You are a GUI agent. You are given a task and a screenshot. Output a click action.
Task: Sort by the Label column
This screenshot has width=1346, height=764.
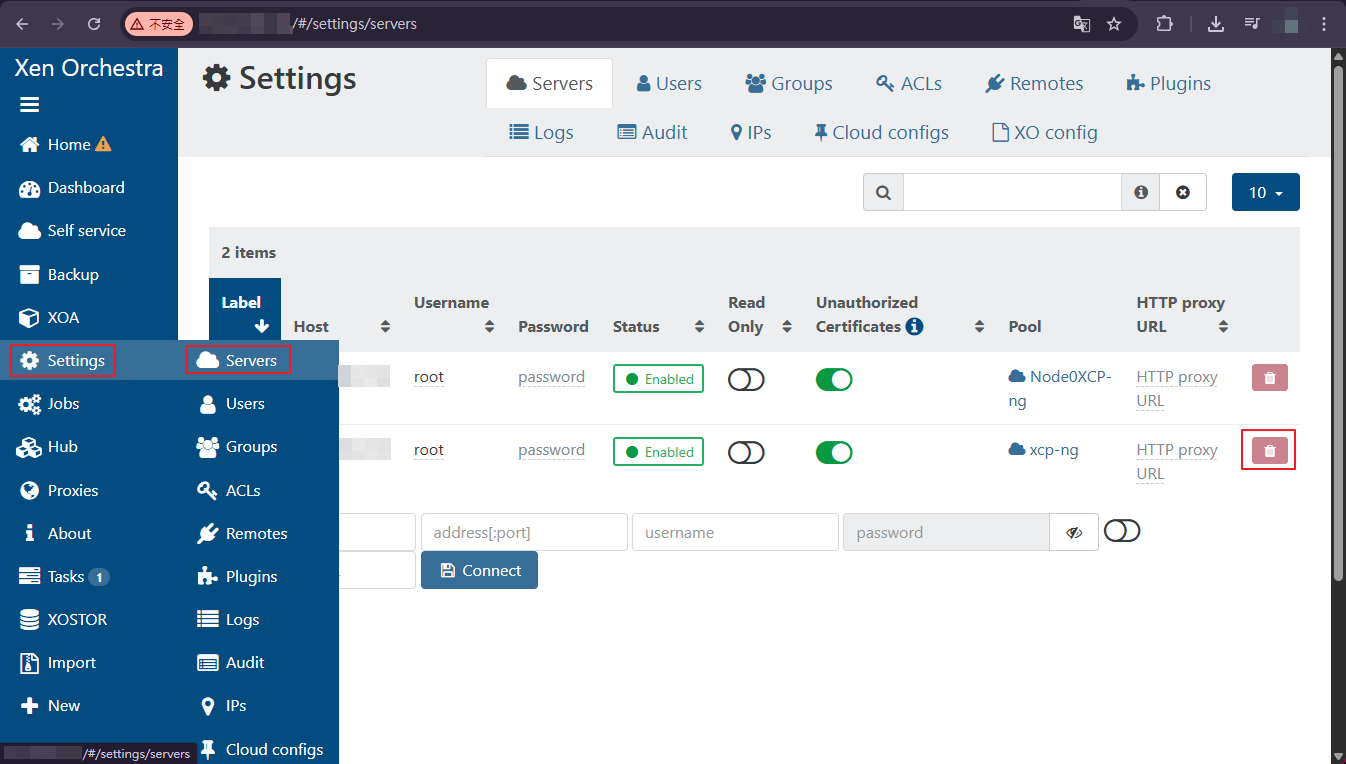245,314
